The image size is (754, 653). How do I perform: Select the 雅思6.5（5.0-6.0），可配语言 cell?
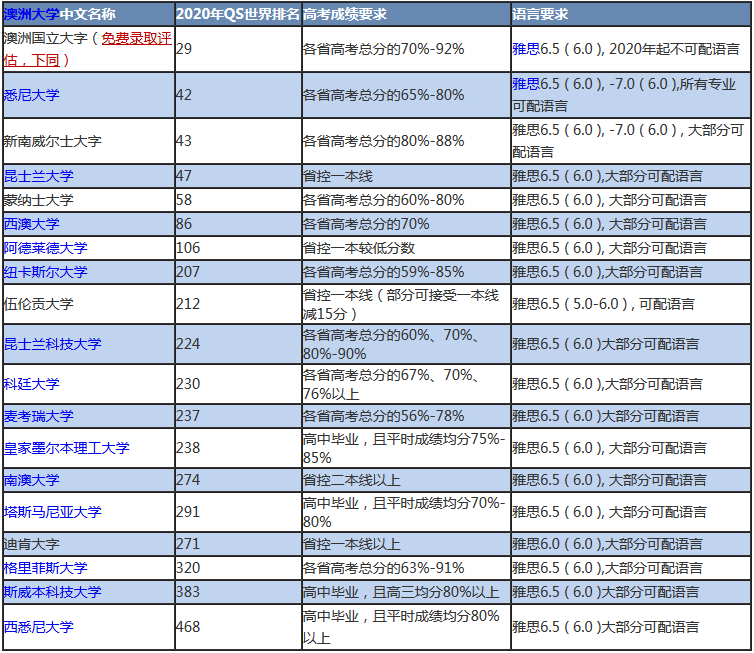[x=630, y=304]
